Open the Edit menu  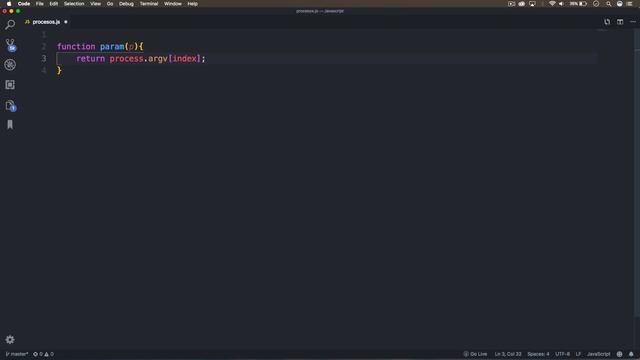pos(53,4)
